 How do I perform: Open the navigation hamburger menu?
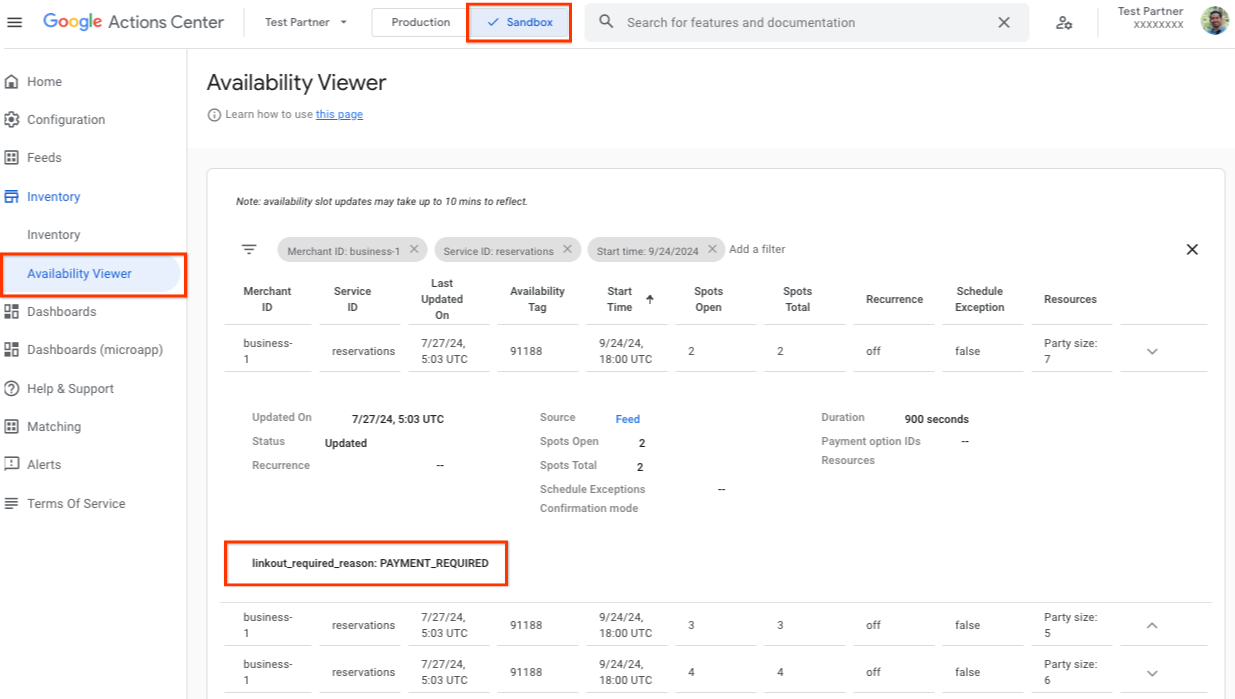point(15,22)
